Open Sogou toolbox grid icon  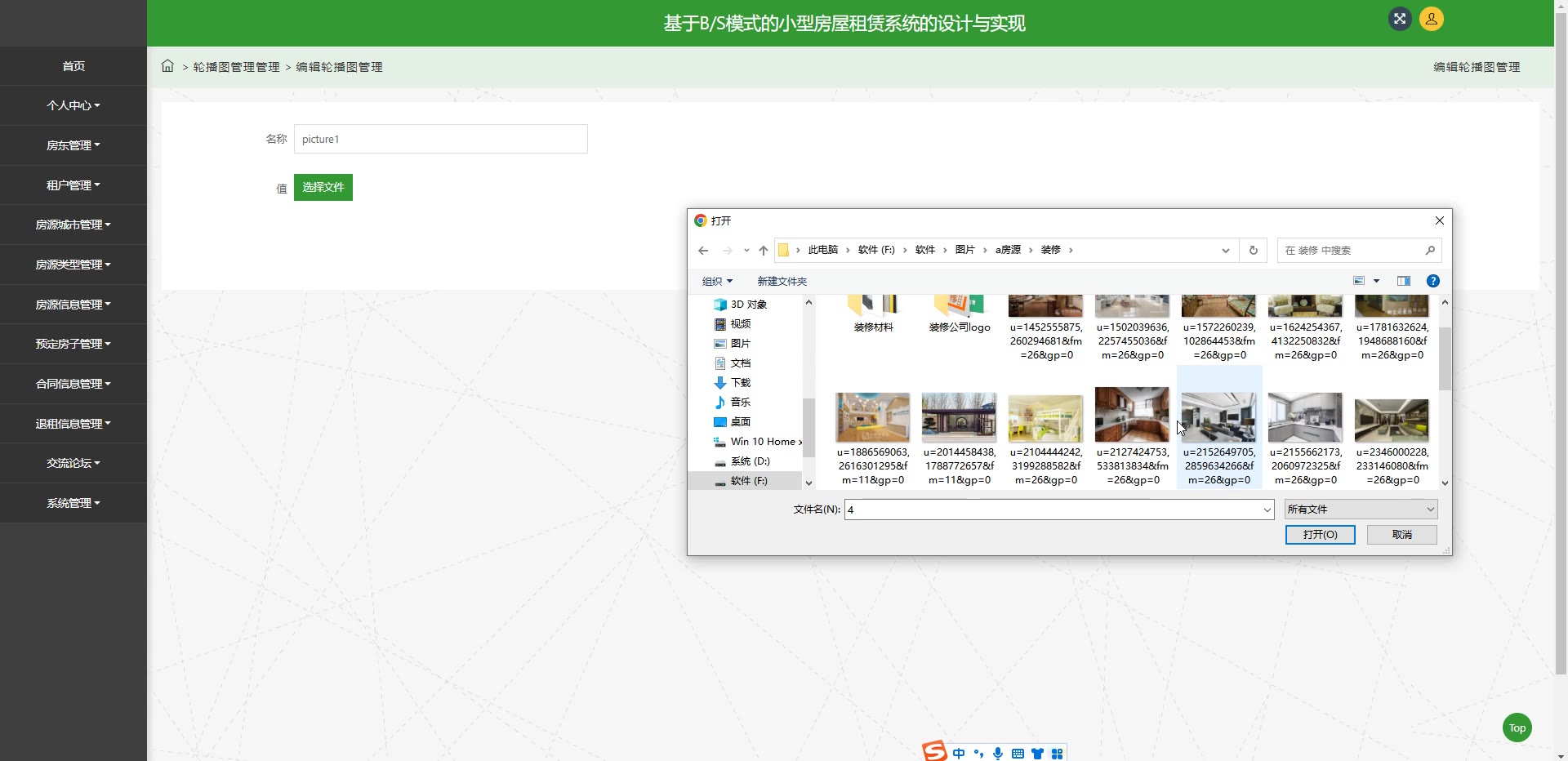click(x=1057, y=754)
